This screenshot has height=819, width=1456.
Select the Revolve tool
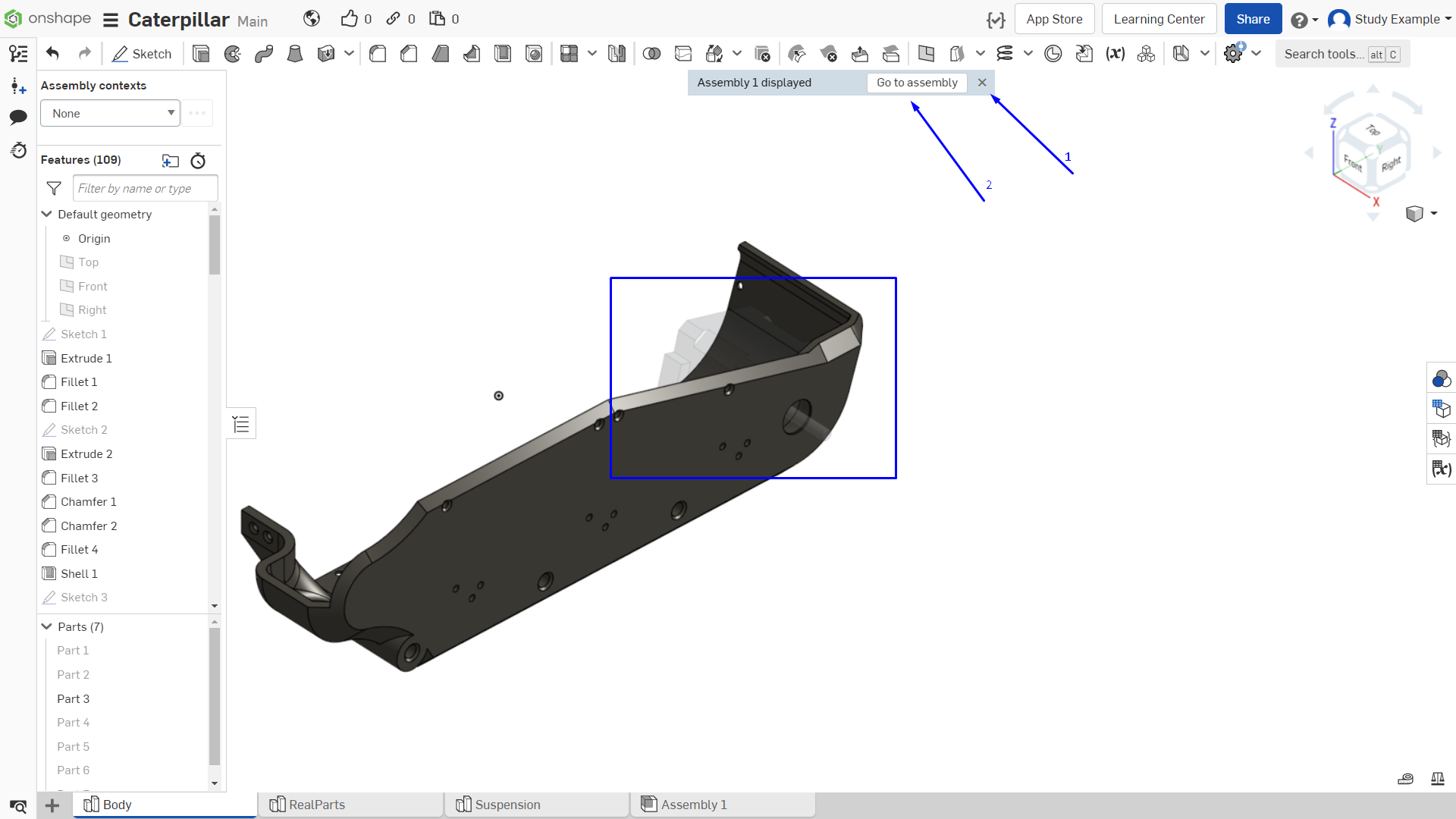[233, 54]
